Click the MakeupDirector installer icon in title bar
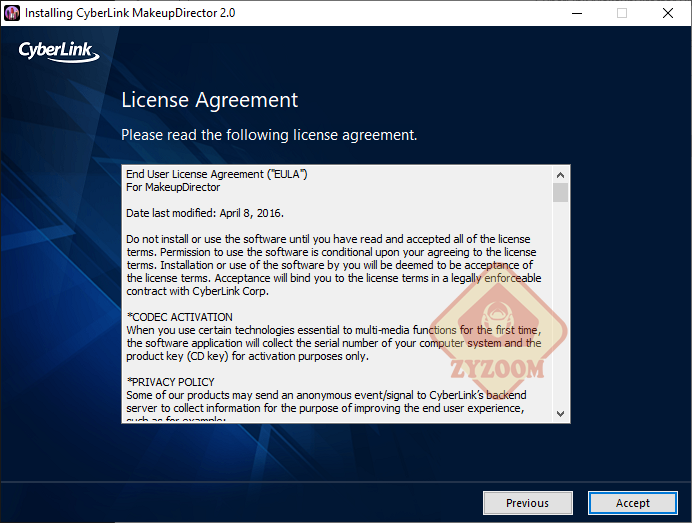The image size is (692, 523). 11,13
